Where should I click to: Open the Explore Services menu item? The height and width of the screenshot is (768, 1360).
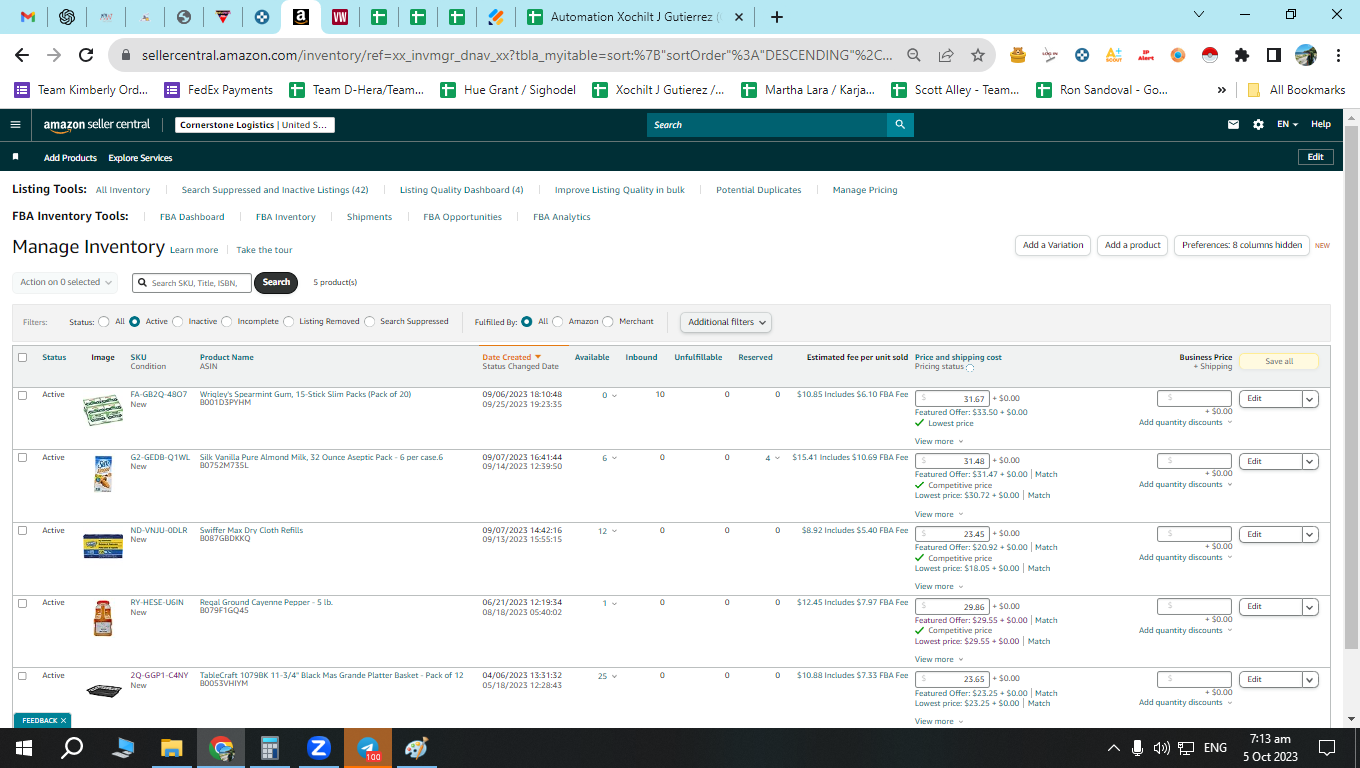point(140,158)
